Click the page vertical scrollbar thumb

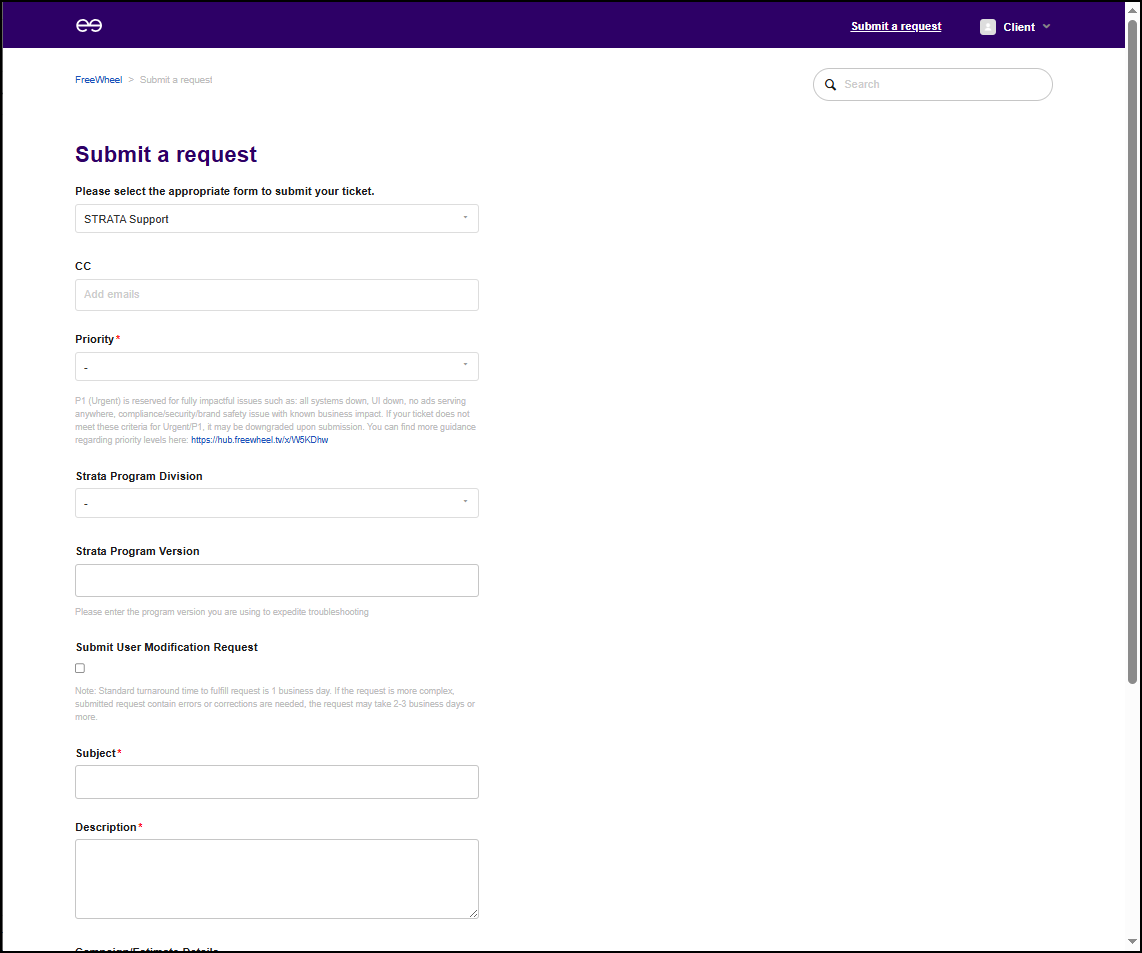click(1133, 352)
